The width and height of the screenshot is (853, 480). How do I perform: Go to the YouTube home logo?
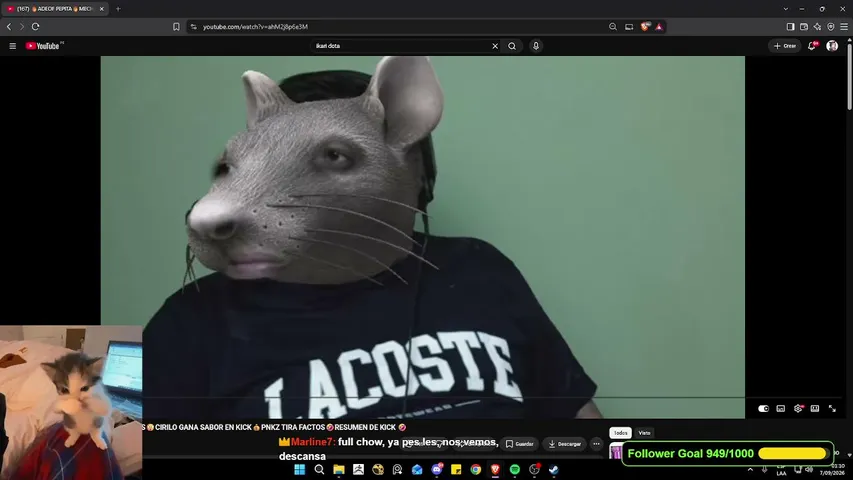44,46
